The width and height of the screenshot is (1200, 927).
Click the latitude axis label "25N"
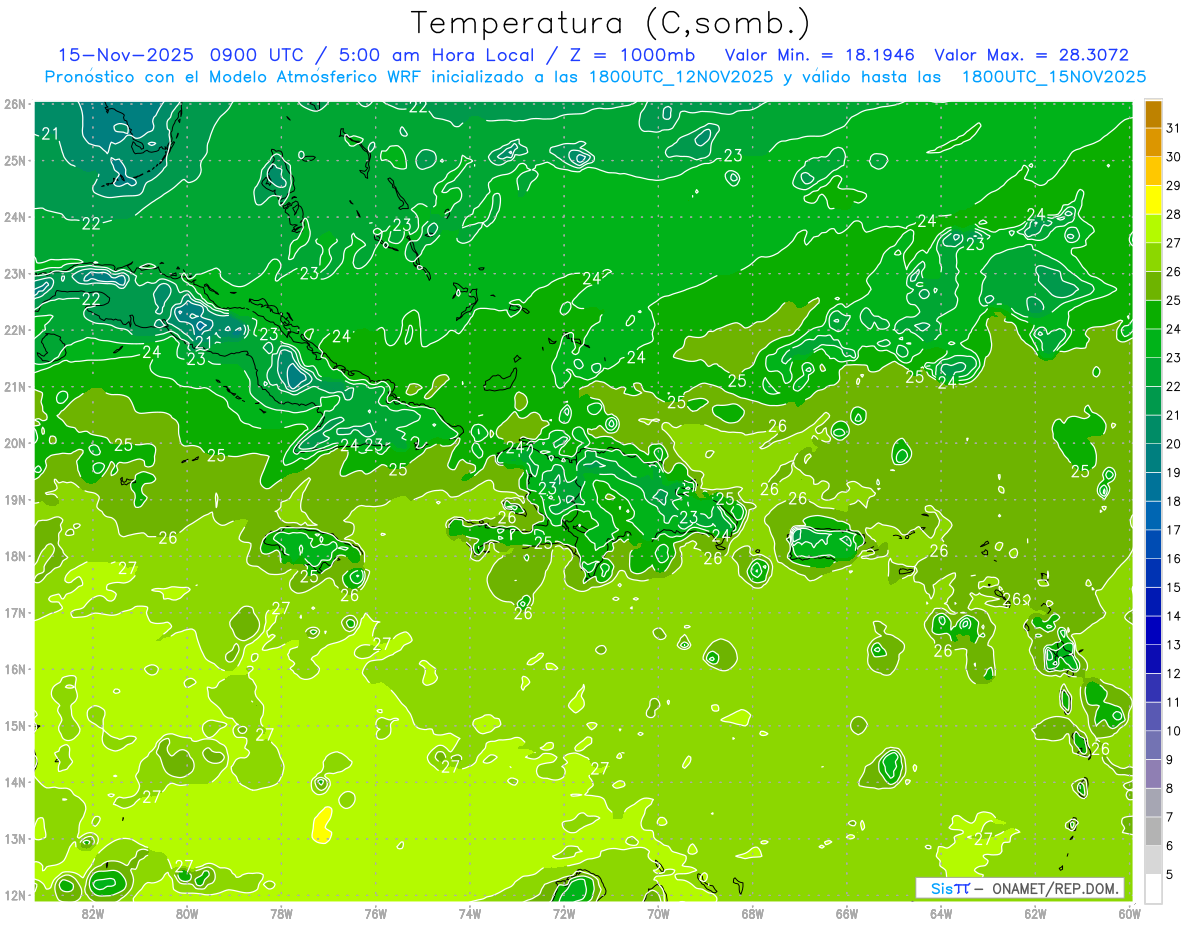15,161
